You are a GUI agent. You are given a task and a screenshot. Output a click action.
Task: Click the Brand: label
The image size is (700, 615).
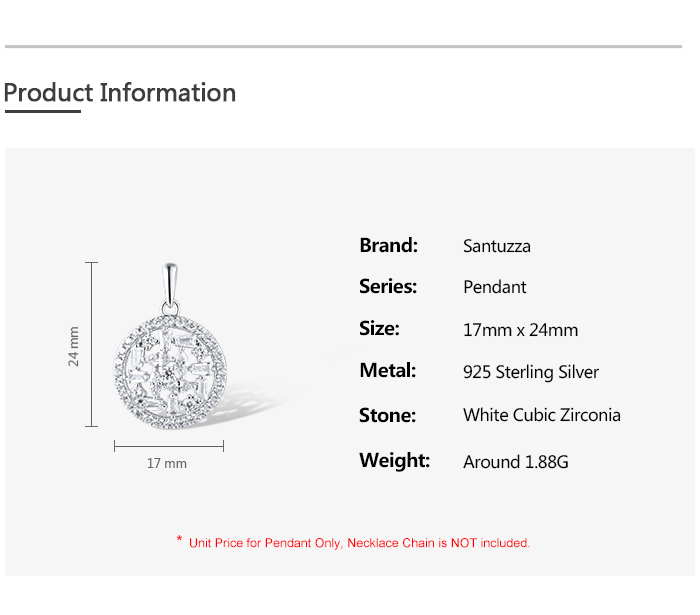[x=388, y=245]
